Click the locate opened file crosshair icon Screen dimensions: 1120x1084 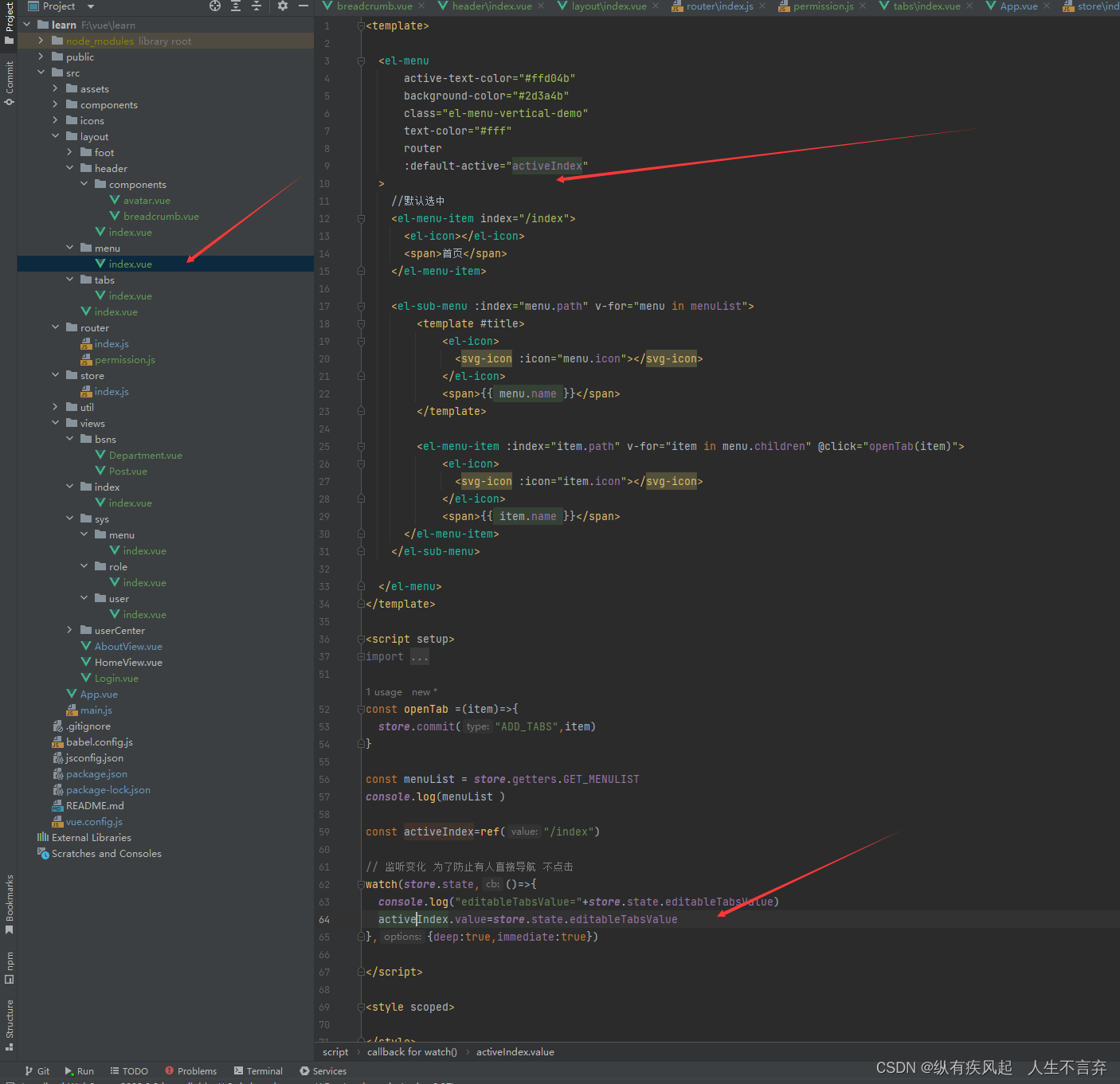point(215,6)
